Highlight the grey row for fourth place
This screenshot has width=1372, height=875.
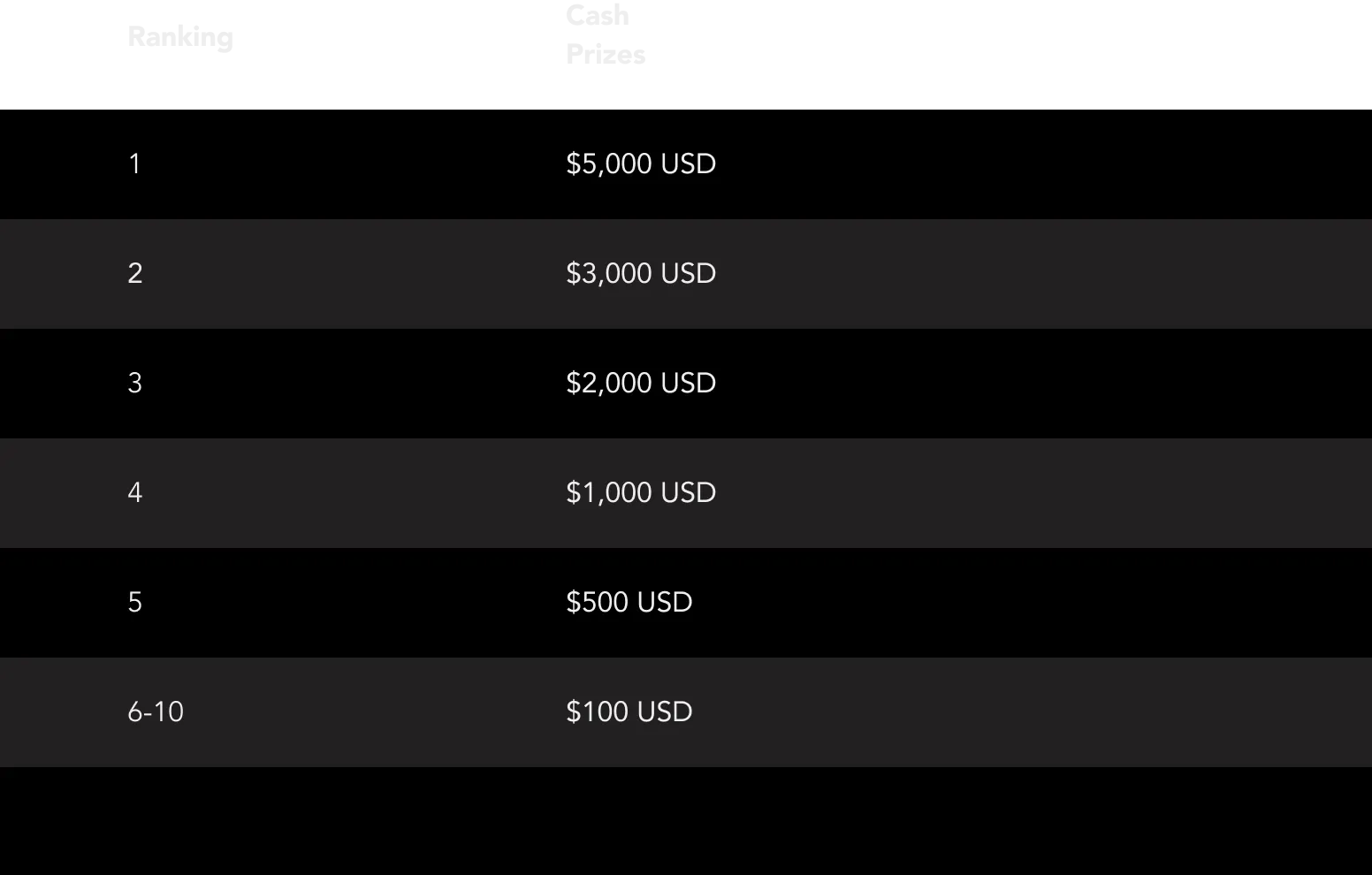coord(972,492)
